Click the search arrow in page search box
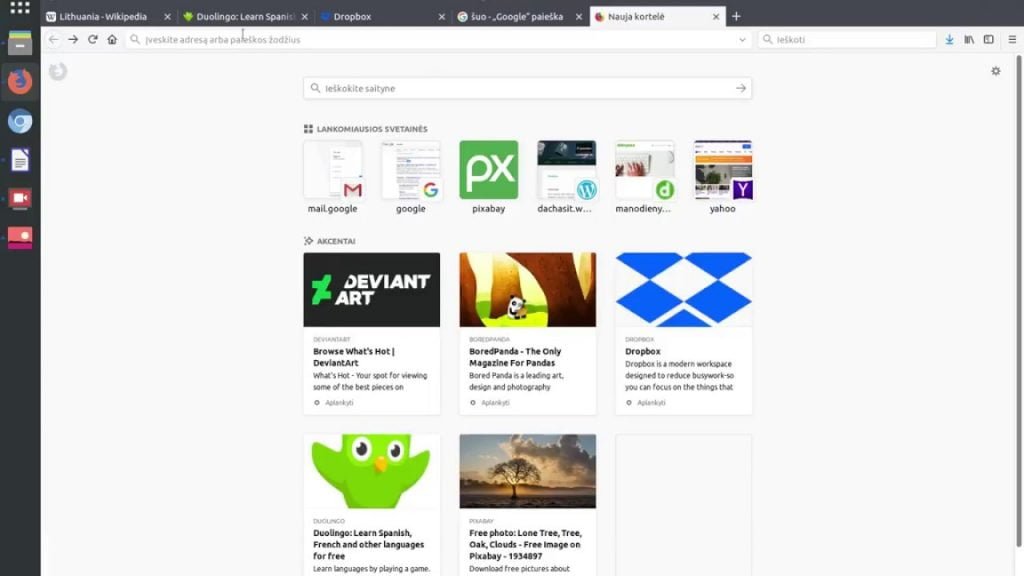Image resolution: width=1024 pixels, height=576 pixels. 741,88
